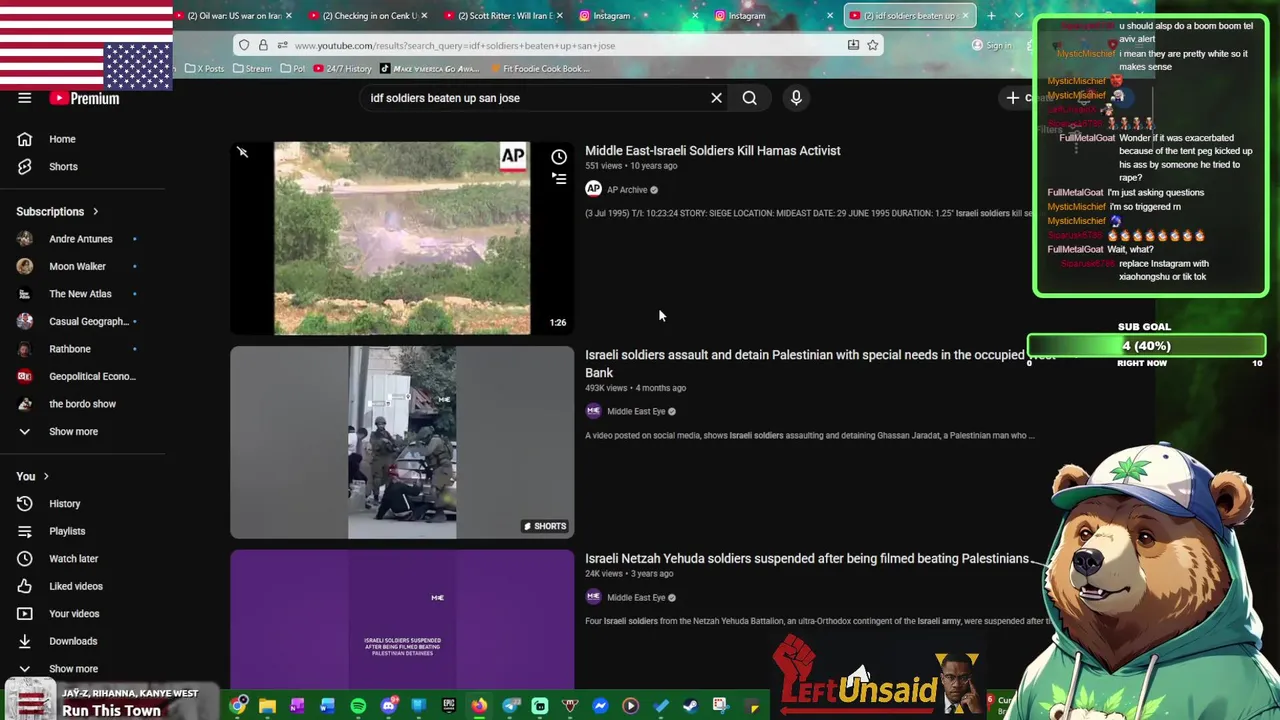This screenshot has width=1280, height=720.
Task: Open Netzah Yehuda soldiers suspended video title
Action: tap(806, 559)
